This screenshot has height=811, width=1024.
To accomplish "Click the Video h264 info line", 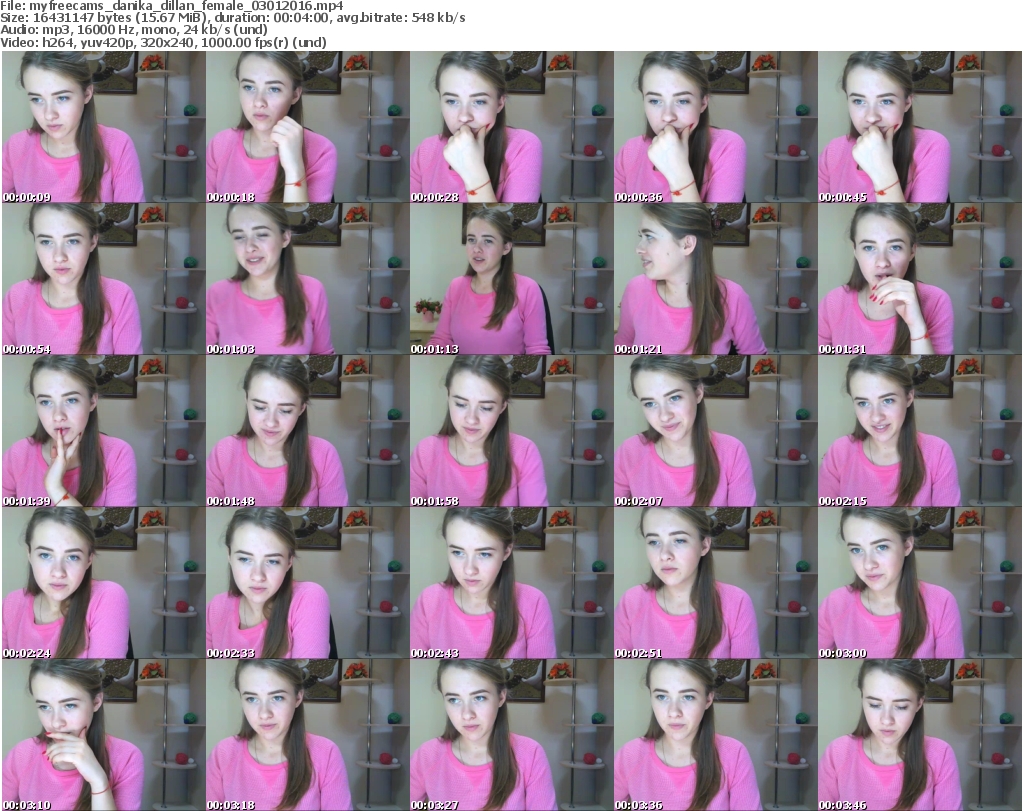I will pyautogui.click(x=163, y=42).
